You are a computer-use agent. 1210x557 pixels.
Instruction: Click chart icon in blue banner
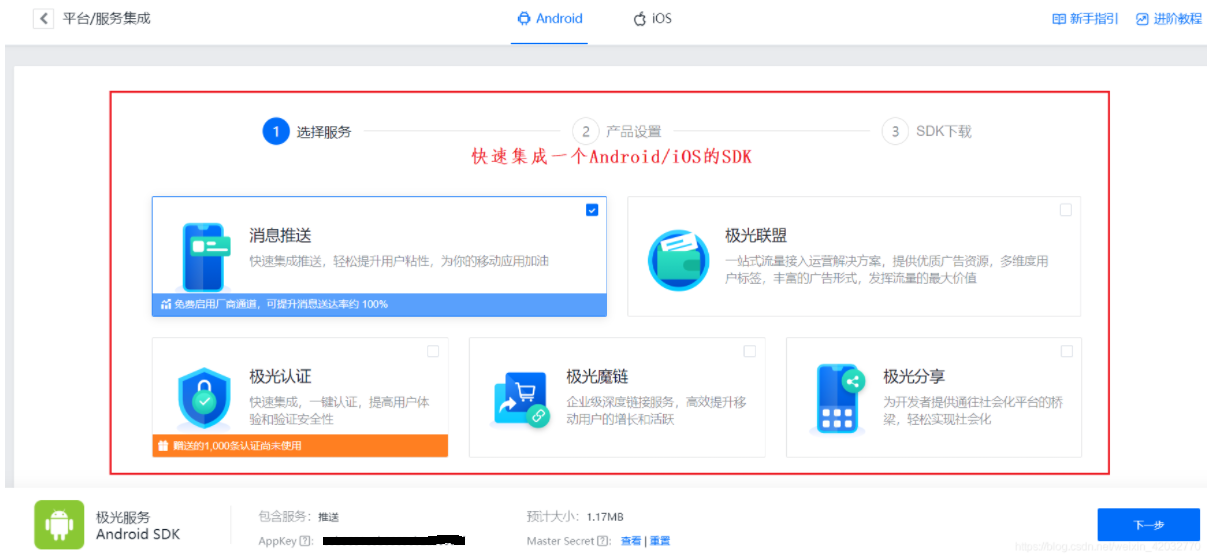[166, 304]
